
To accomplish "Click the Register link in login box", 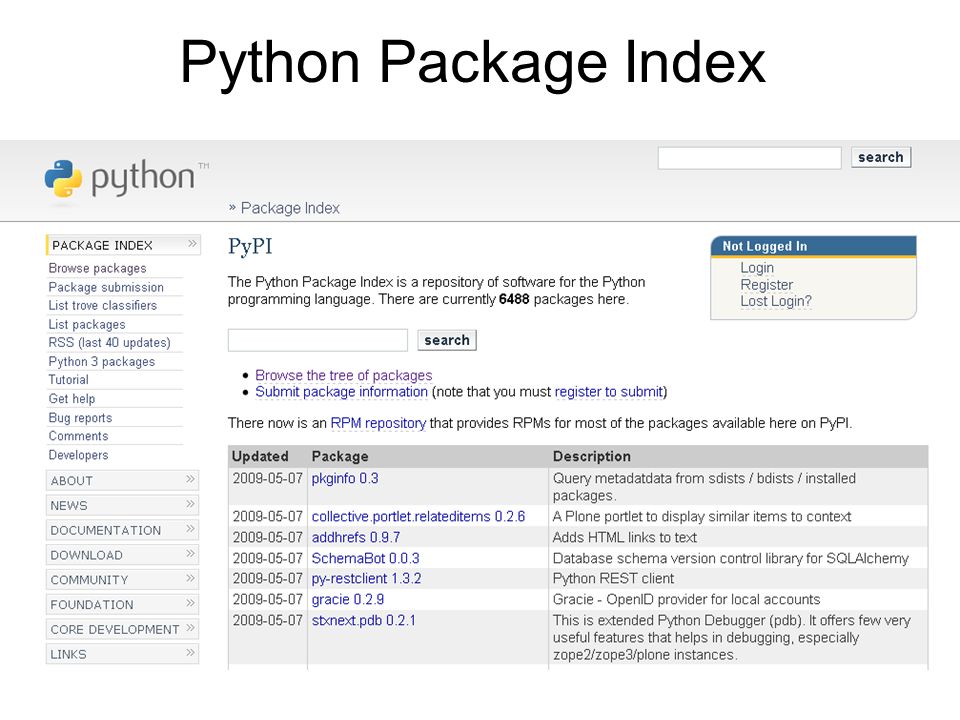I will coord(767,285).
